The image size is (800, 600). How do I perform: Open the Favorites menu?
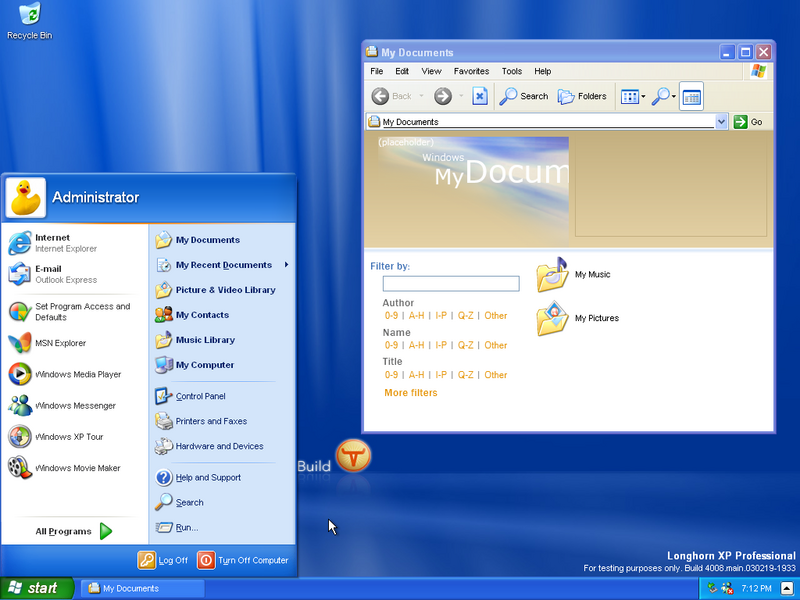pos(471,71)
